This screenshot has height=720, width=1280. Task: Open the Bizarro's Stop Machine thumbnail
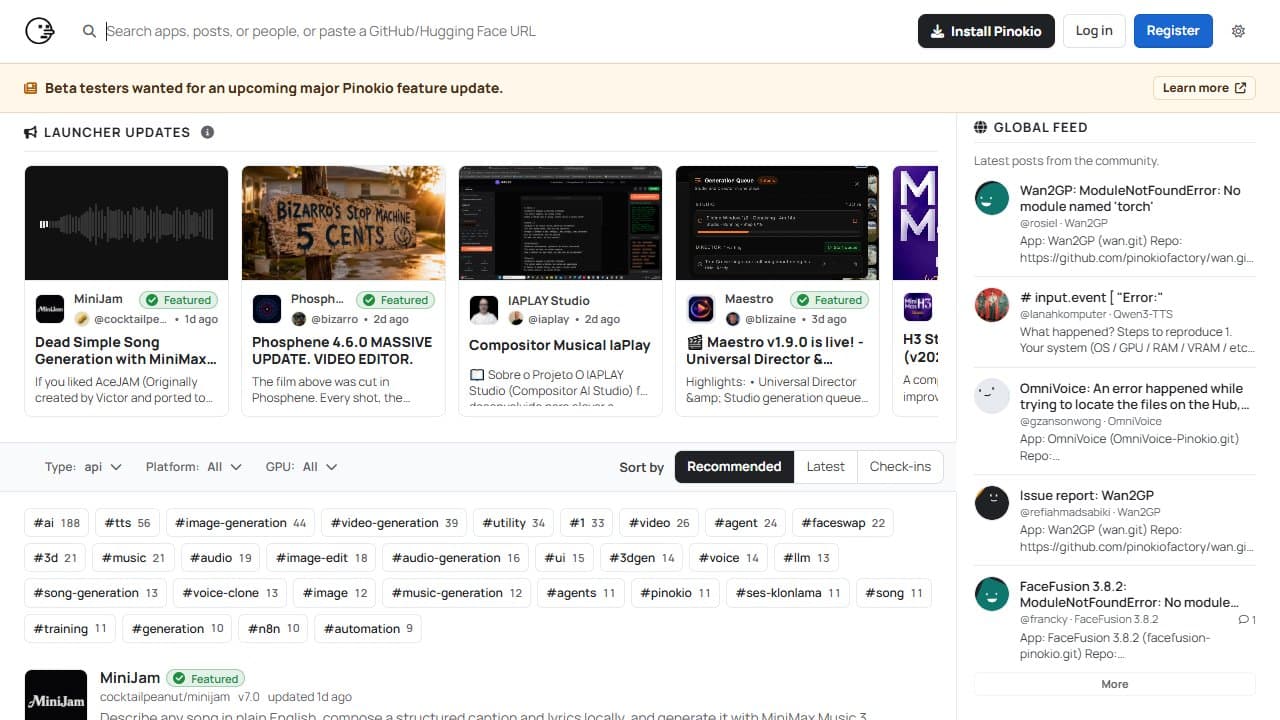coord(344,223)
